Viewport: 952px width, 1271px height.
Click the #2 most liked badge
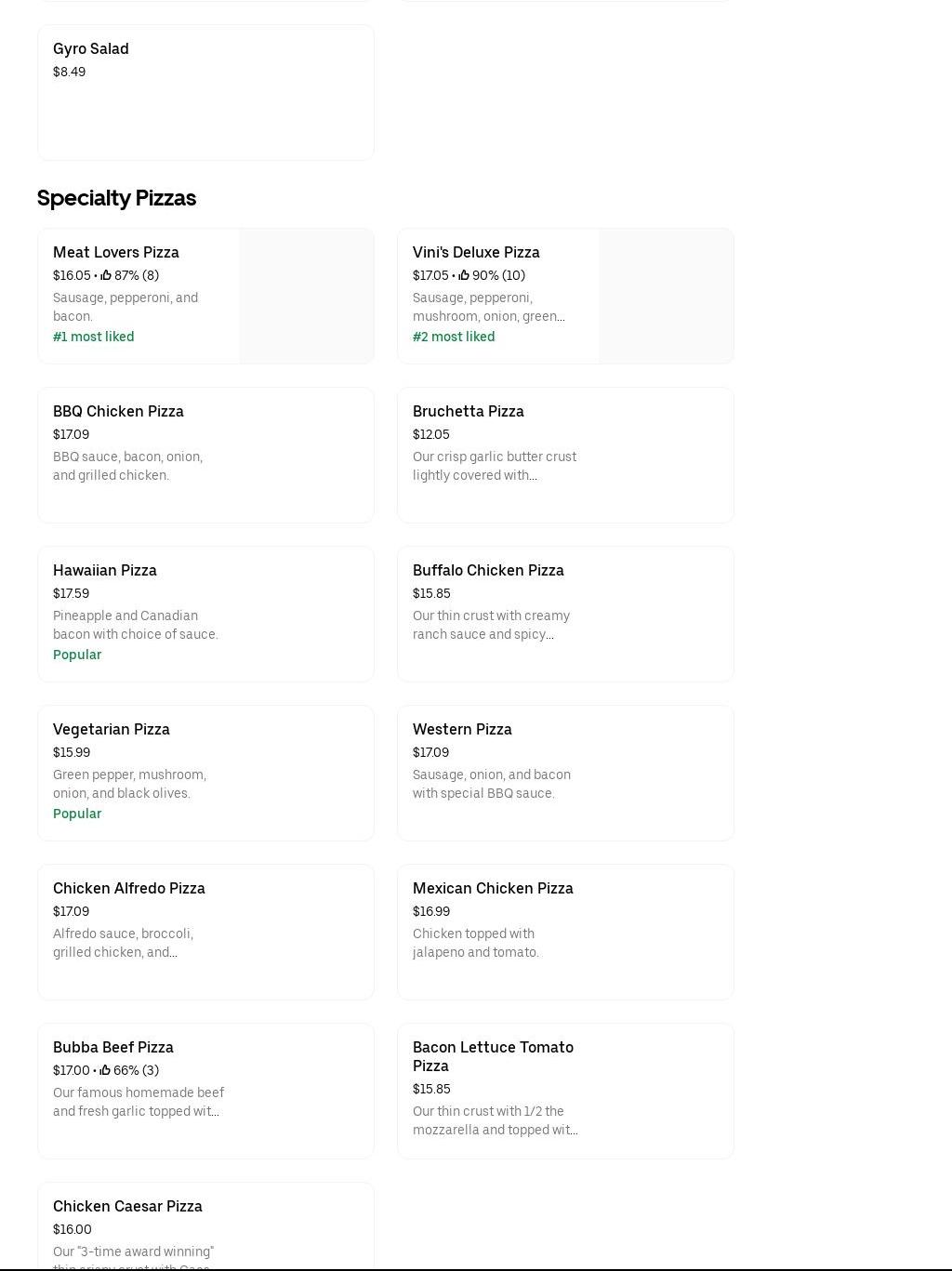coord(454,337)
